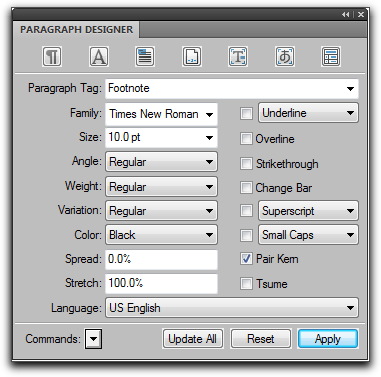Screen dimensions: 381x377
Task: Disable the Pair Kern checkbox
Action: pyautogui.click(x=246, y=259)
